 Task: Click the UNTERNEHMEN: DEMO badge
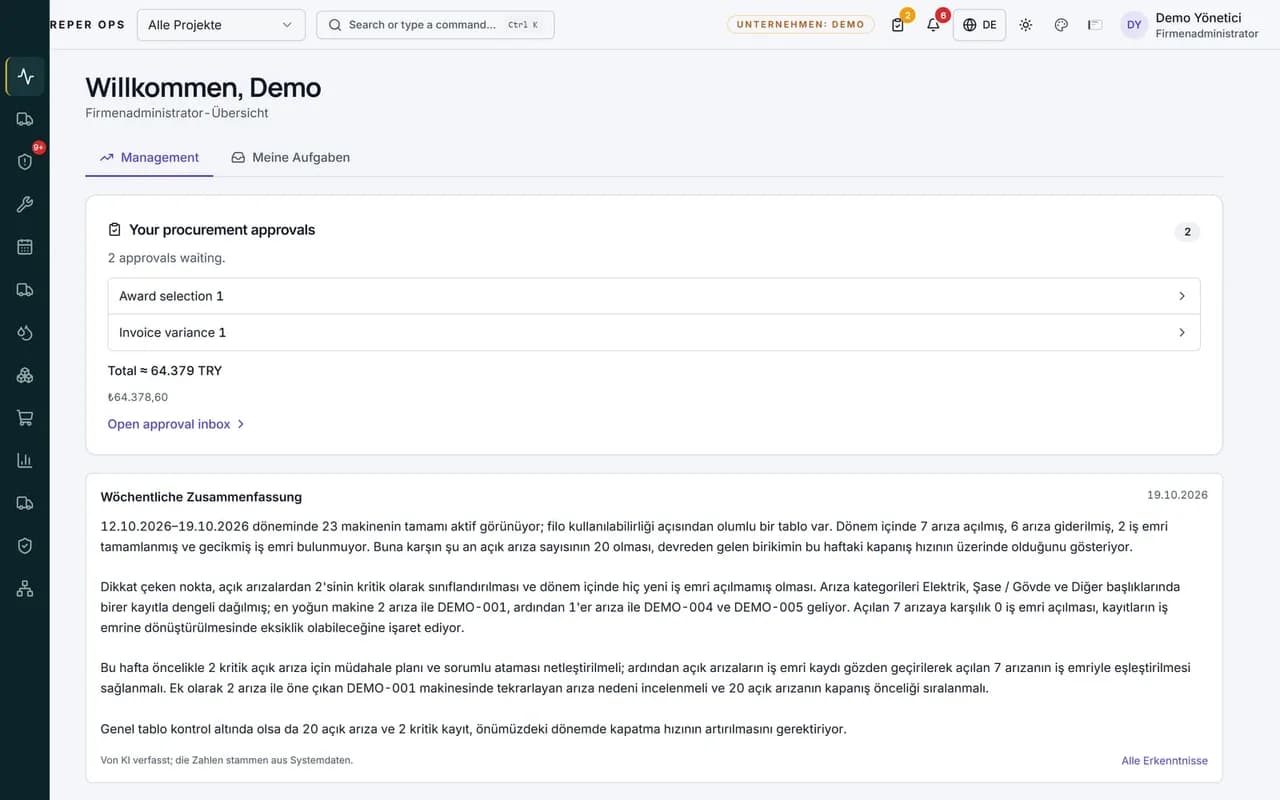coord(800,25)
